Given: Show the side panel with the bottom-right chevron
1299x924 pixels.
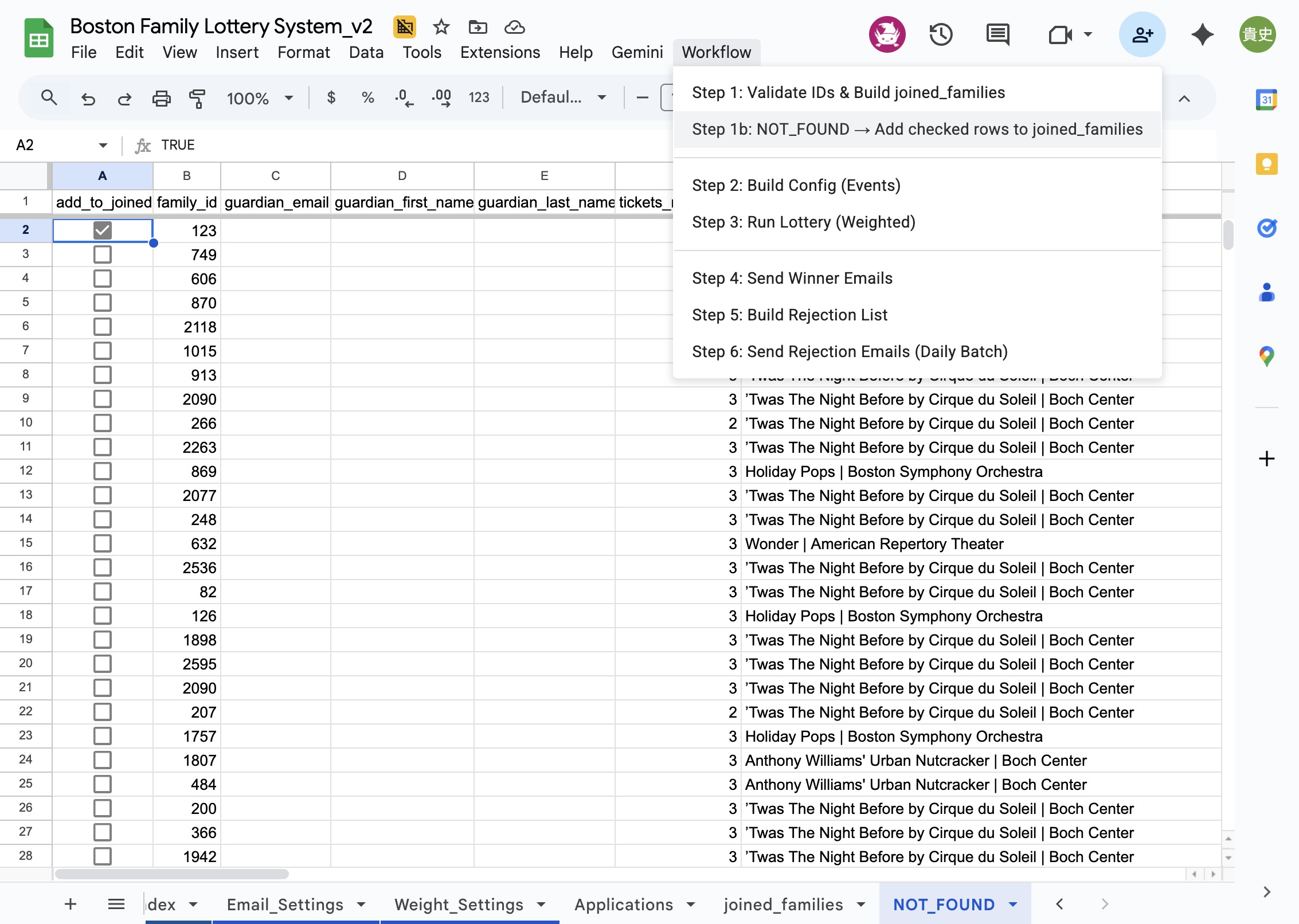Looking at the screenshot, I should 1266,892.
